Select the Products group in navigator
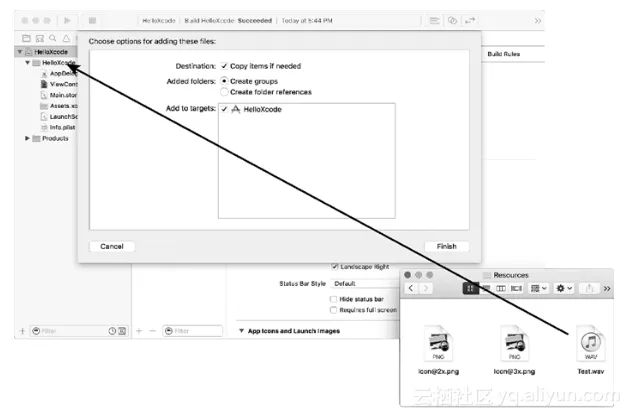Image resolution: width=631 pixels, height=416 pixels. tap(51, 138)
